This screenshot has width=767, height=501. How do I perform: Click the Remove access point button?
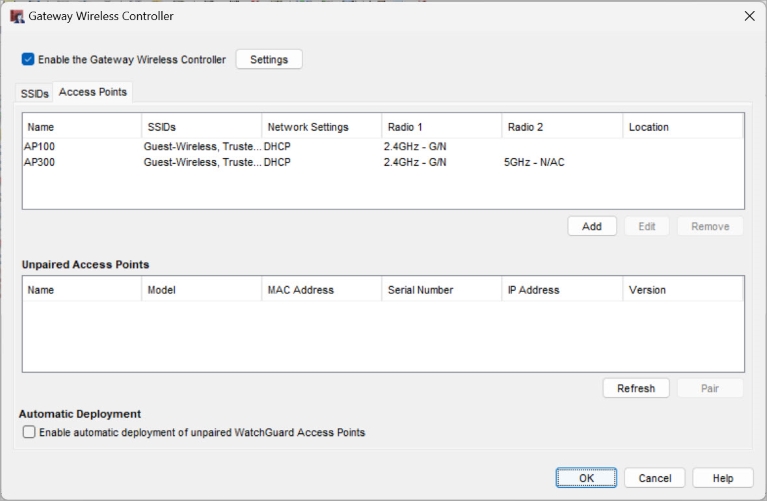click(x=710, y=226)
